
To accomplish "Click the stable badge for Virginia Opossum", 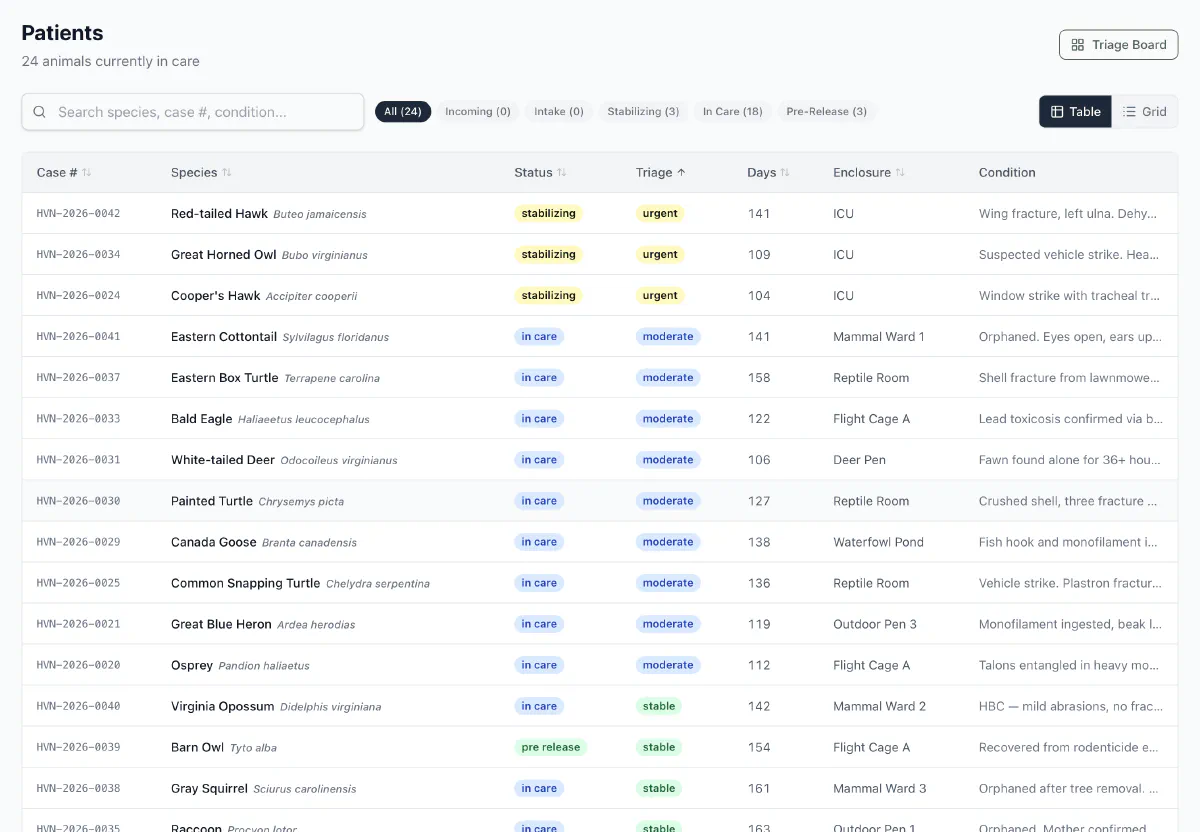I will tap(659, 706).
